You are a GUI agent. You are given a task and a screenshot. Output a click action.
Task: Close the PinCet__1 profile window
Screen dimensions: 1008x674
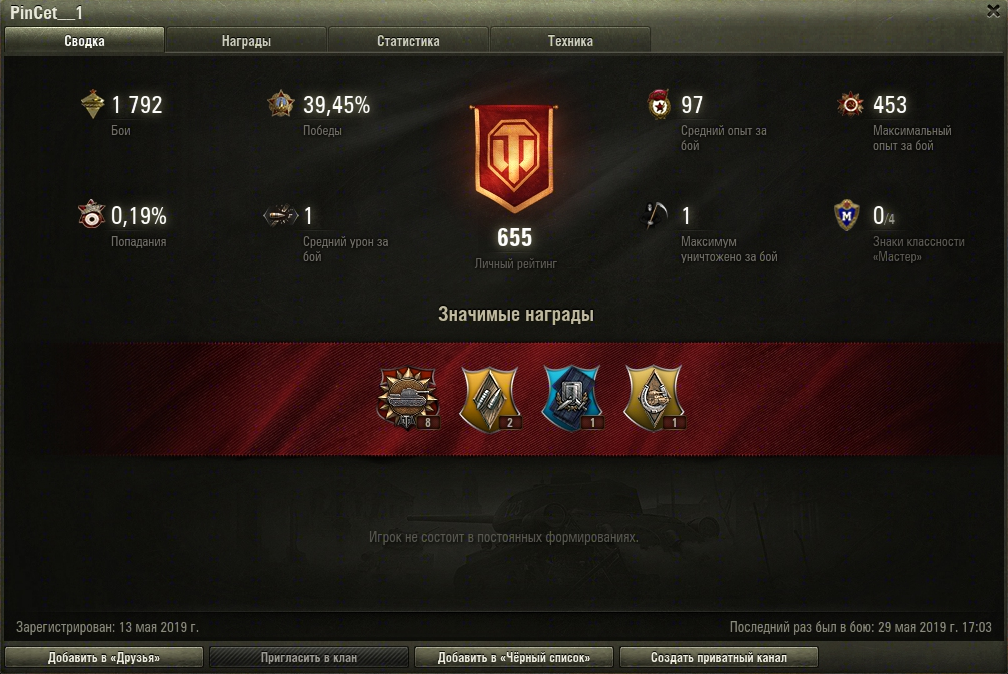click(993, 11)
